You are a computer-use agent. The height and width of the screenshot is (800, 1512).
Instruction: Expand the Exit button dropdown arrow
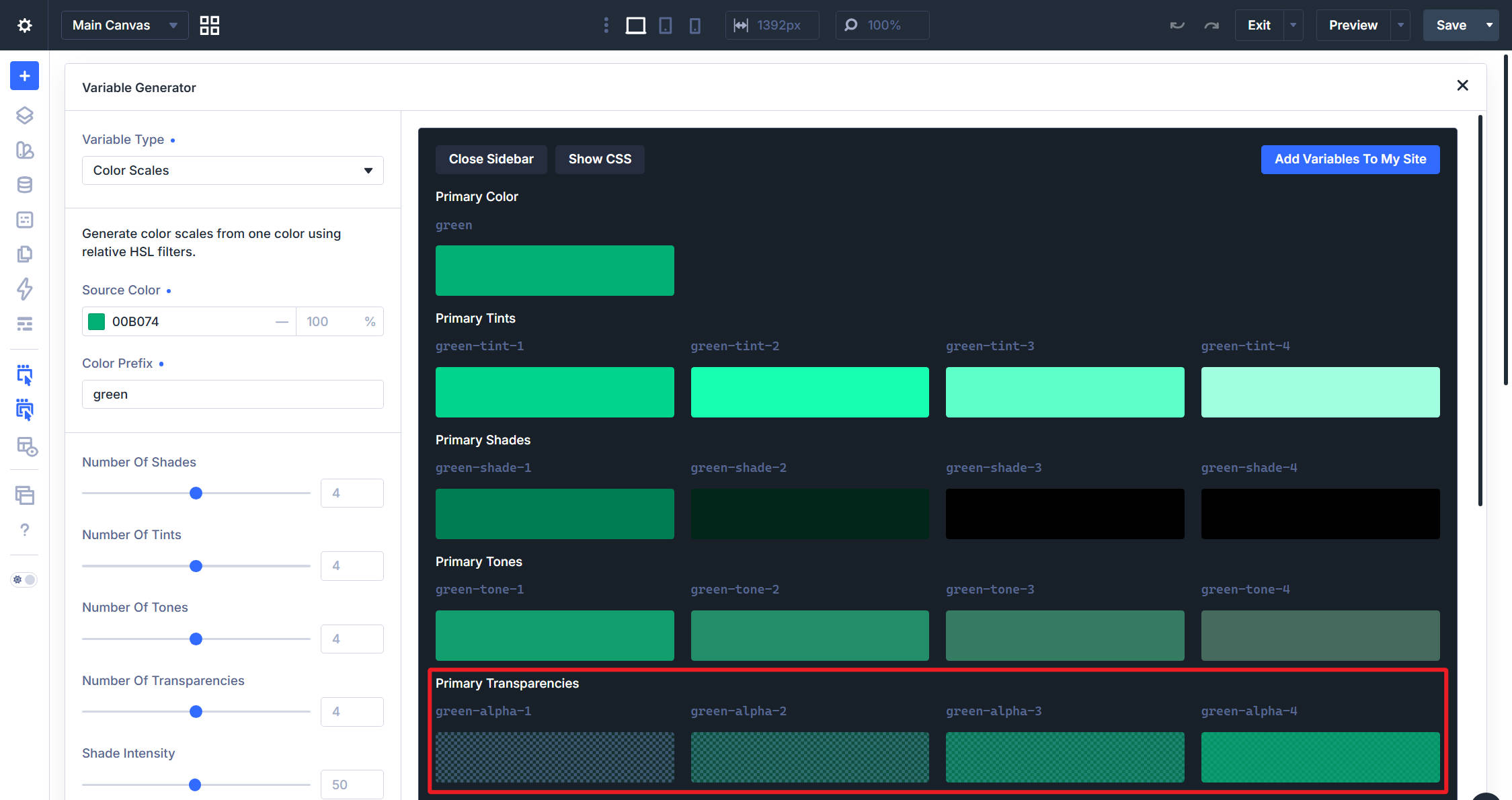click(1293, 26)
